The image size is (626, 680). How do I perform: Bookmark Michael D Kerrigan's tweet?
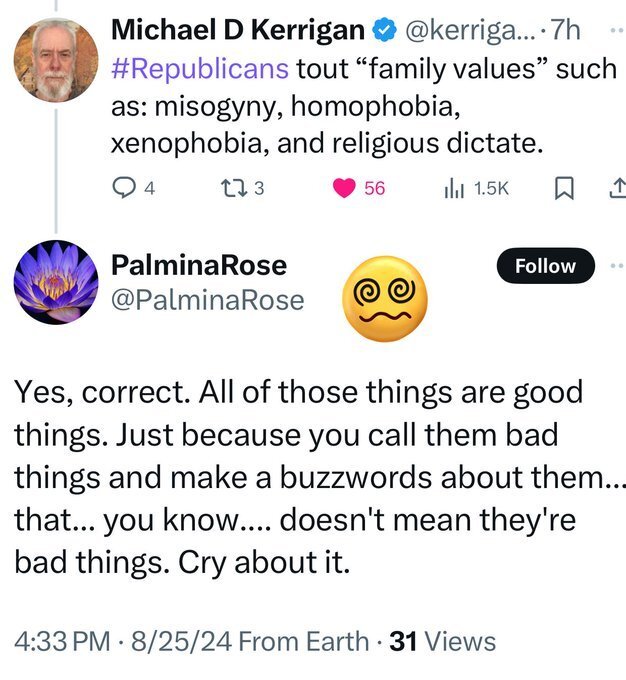561,188
